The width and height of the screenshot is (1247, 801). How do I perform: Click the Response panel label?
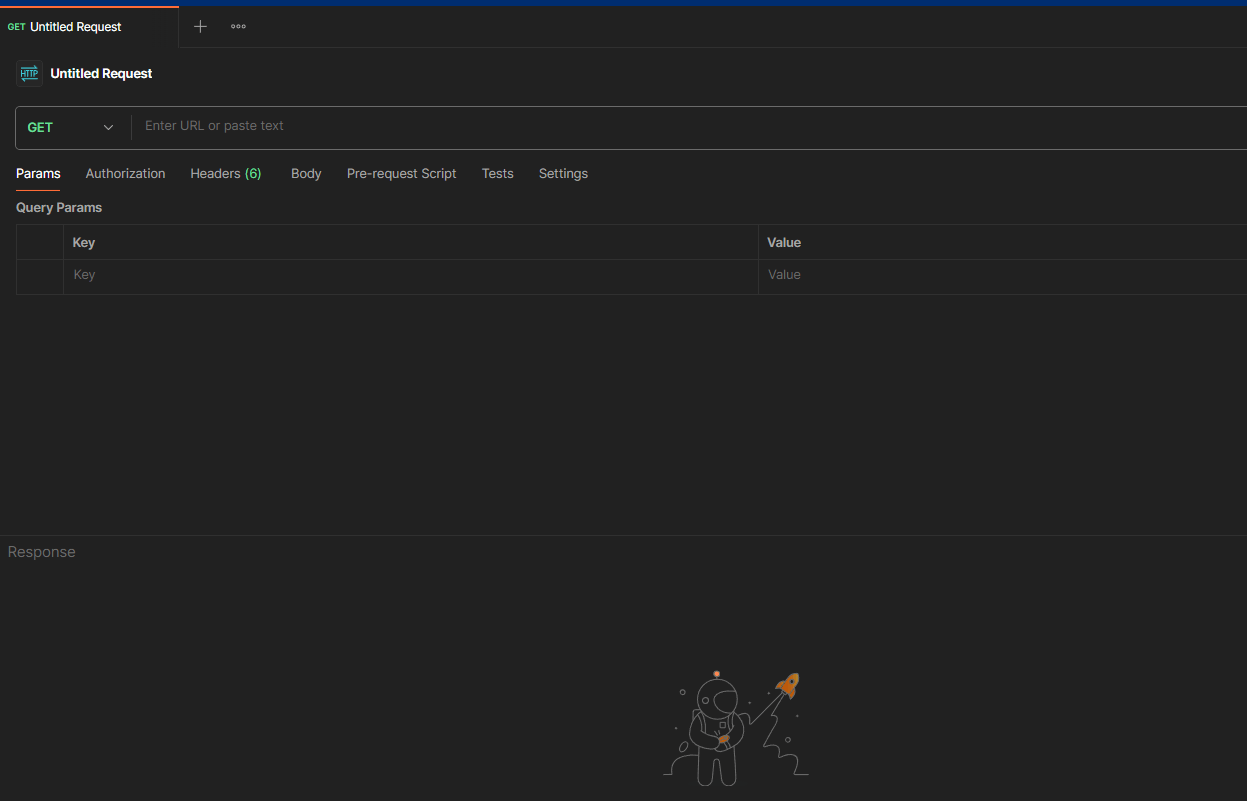pyautogui.click(x=41, y=552)
